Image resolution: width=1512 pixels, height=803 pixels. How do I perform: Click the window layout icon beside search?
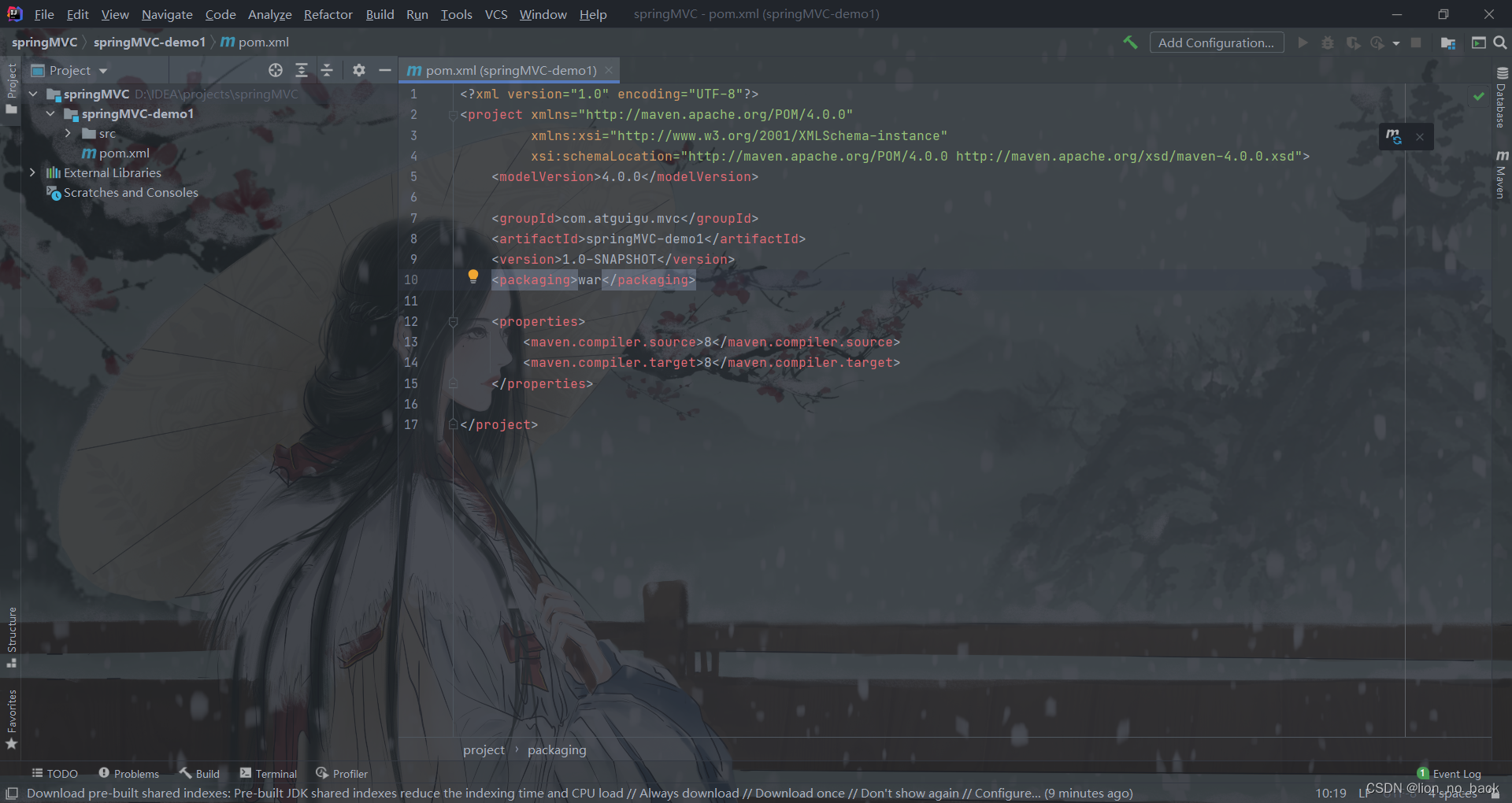click(x=1479, y=43)
